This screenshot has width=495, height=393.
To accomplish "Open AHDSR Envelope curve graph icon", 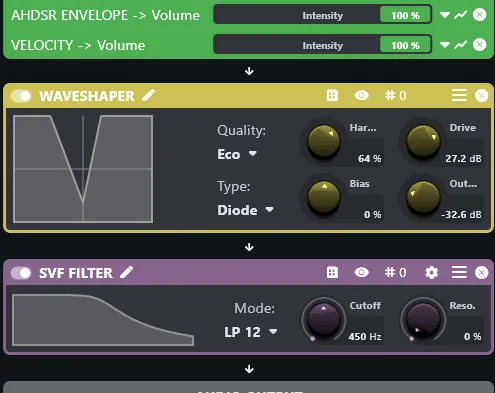I will click(460, 15).
